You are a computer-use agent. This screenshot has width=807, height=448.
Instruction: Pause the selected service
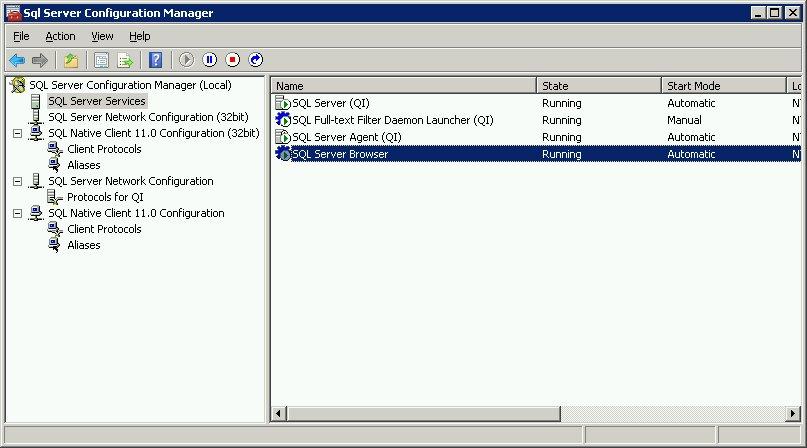(210, 61)
